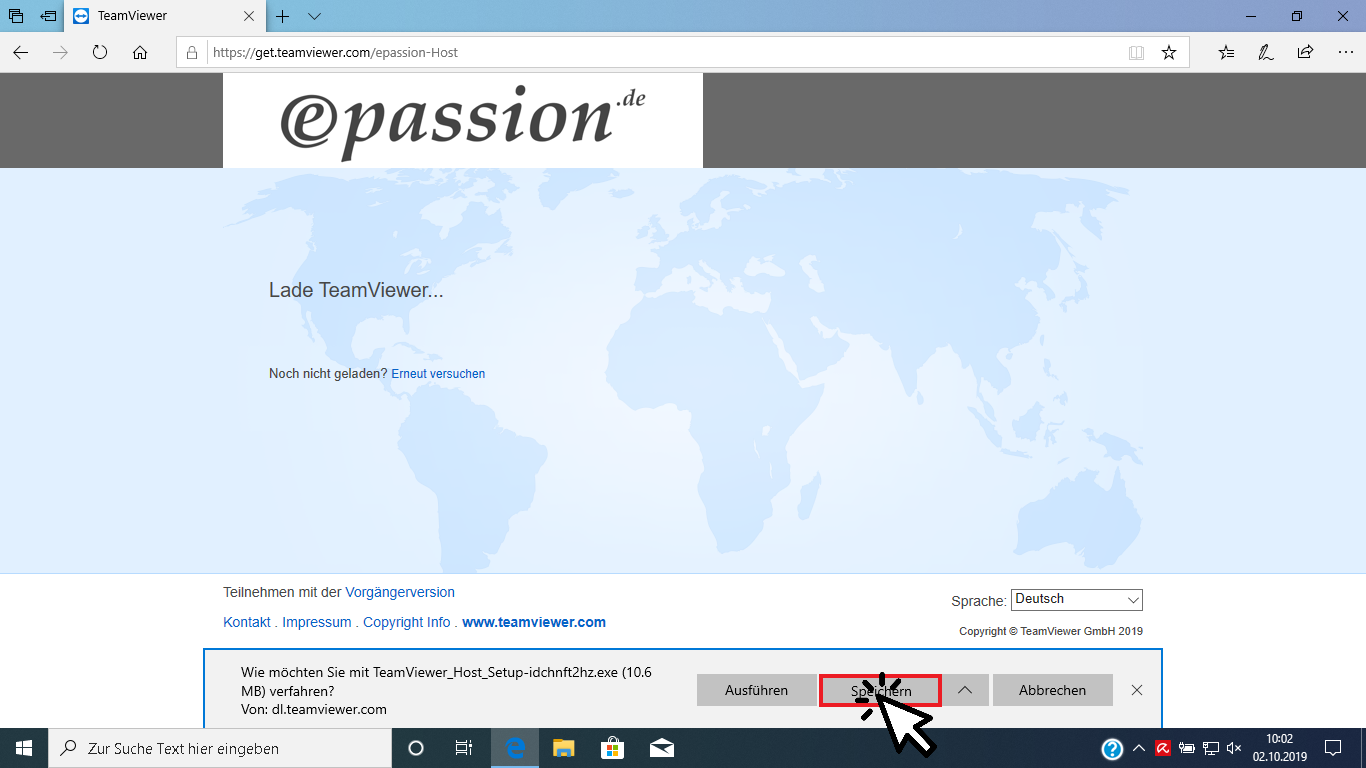Visit www.teamviewer.com link

click(534, 622)
